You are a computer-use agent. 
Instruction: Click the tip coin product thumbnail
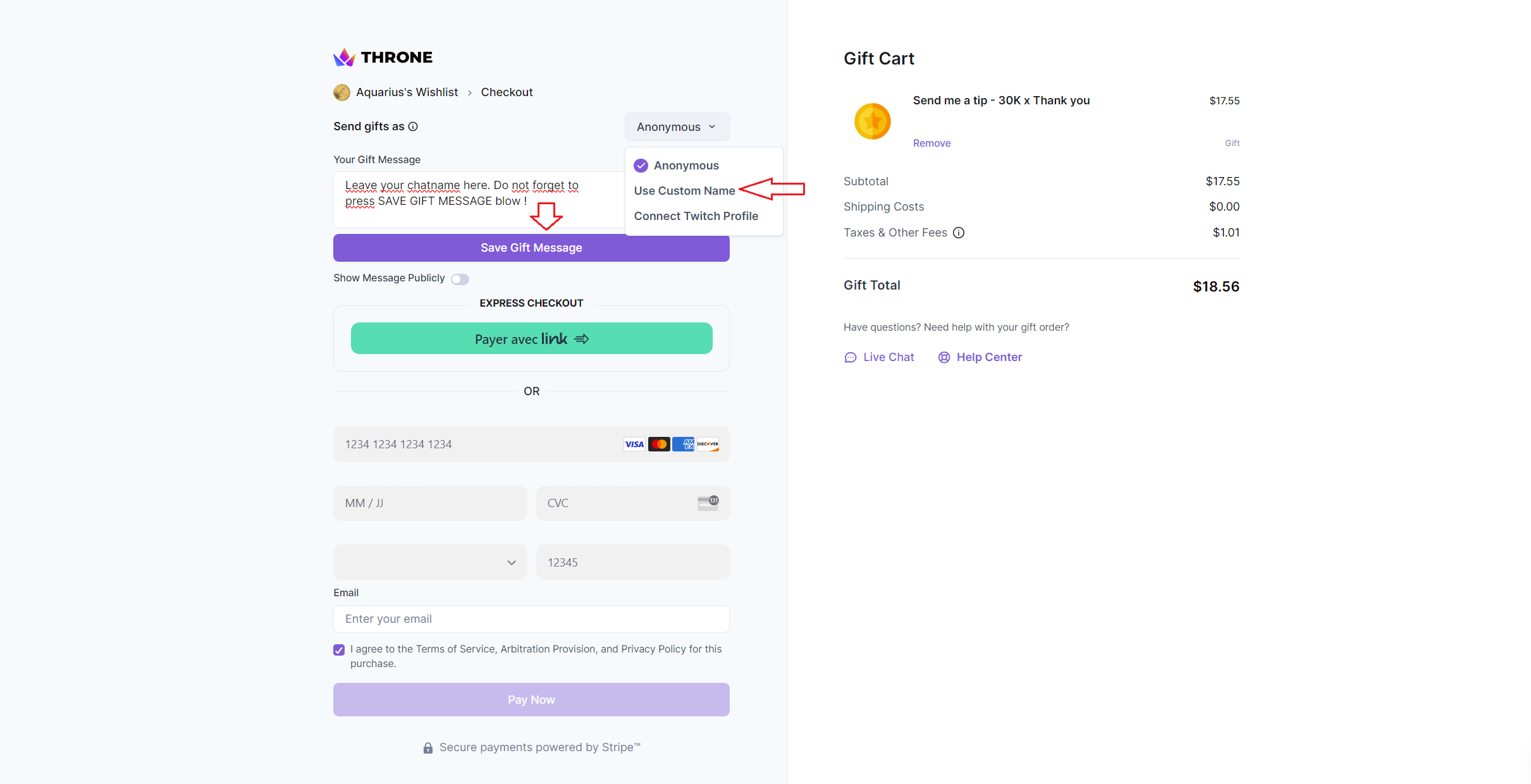pyautogui.click(x=872, y=121)
